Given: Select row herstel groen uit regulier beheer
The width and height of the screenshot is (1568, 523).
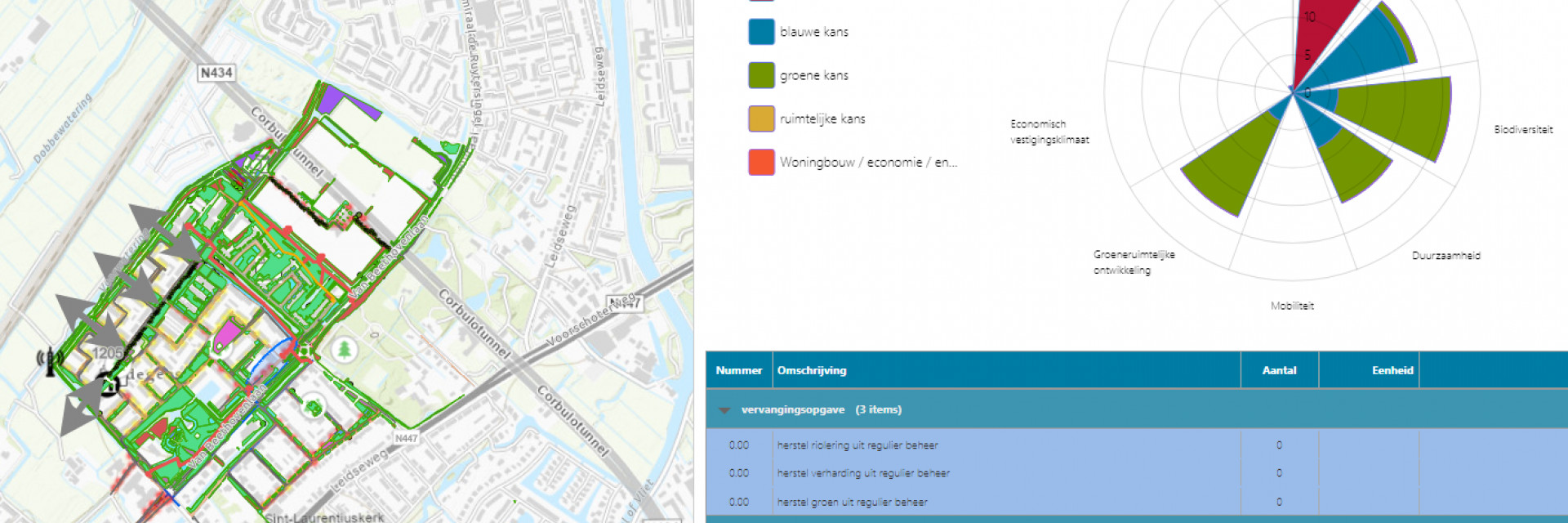Looking at the screenshot, I should [852, 502].
